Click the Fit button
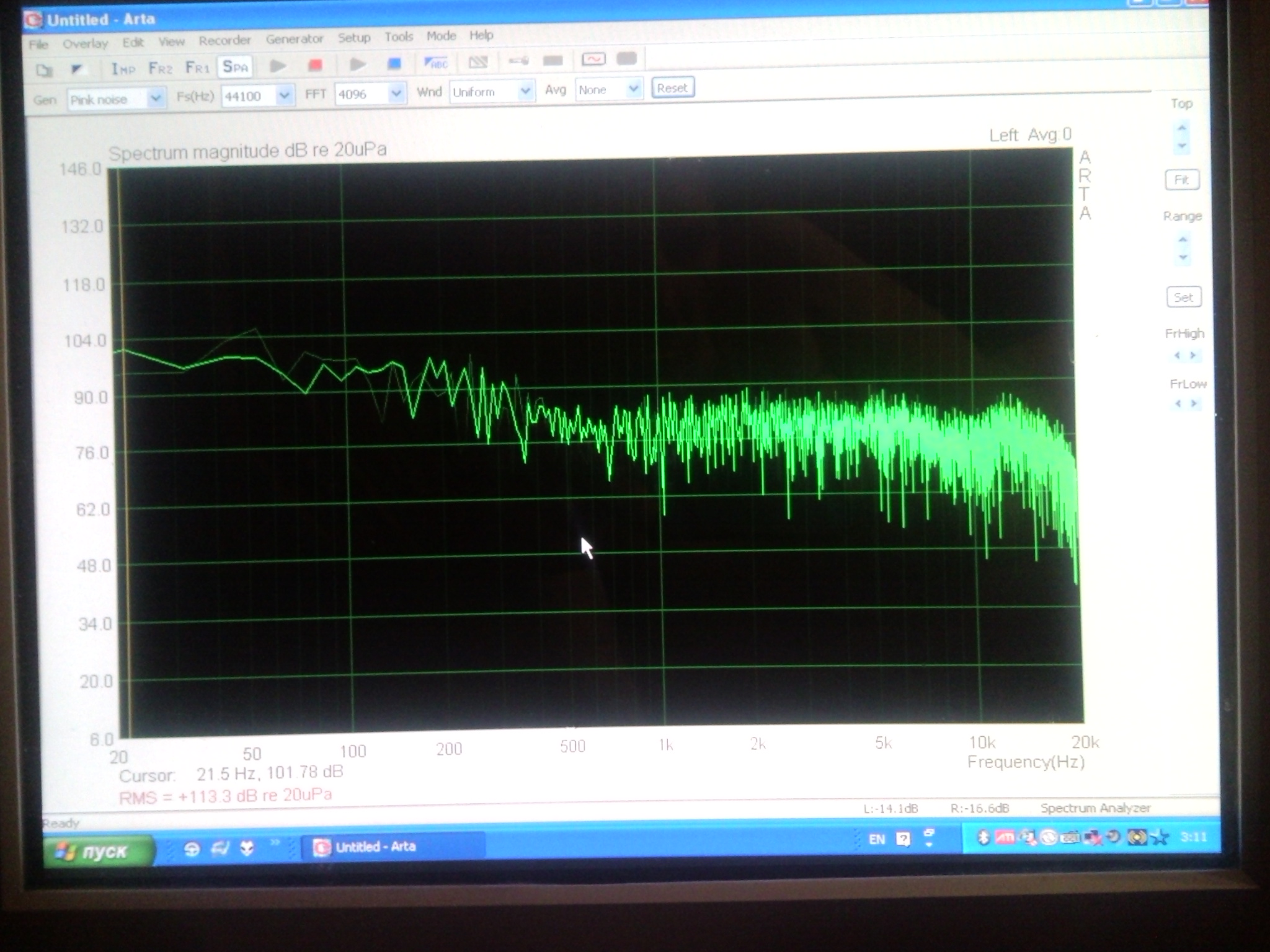 (x=1182, y=180)
